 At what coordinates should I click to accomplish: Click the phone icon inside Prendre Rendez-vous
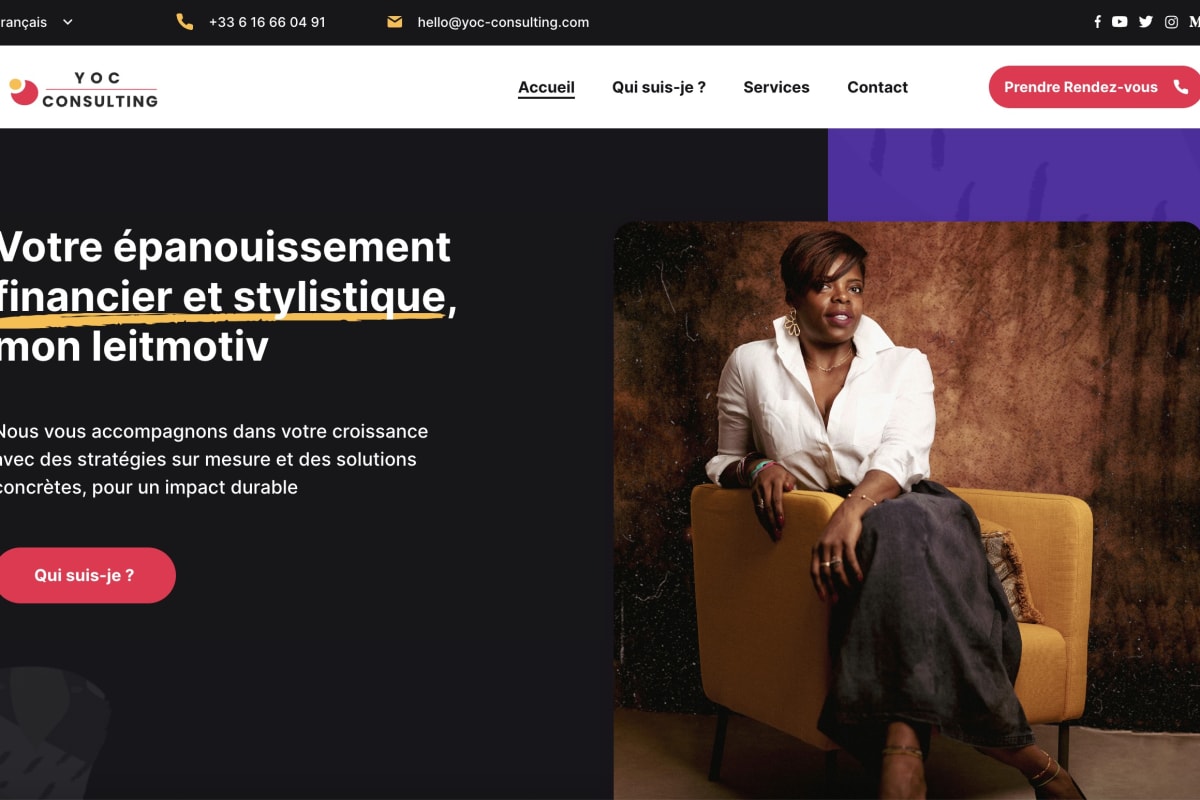click(1180, 87)
